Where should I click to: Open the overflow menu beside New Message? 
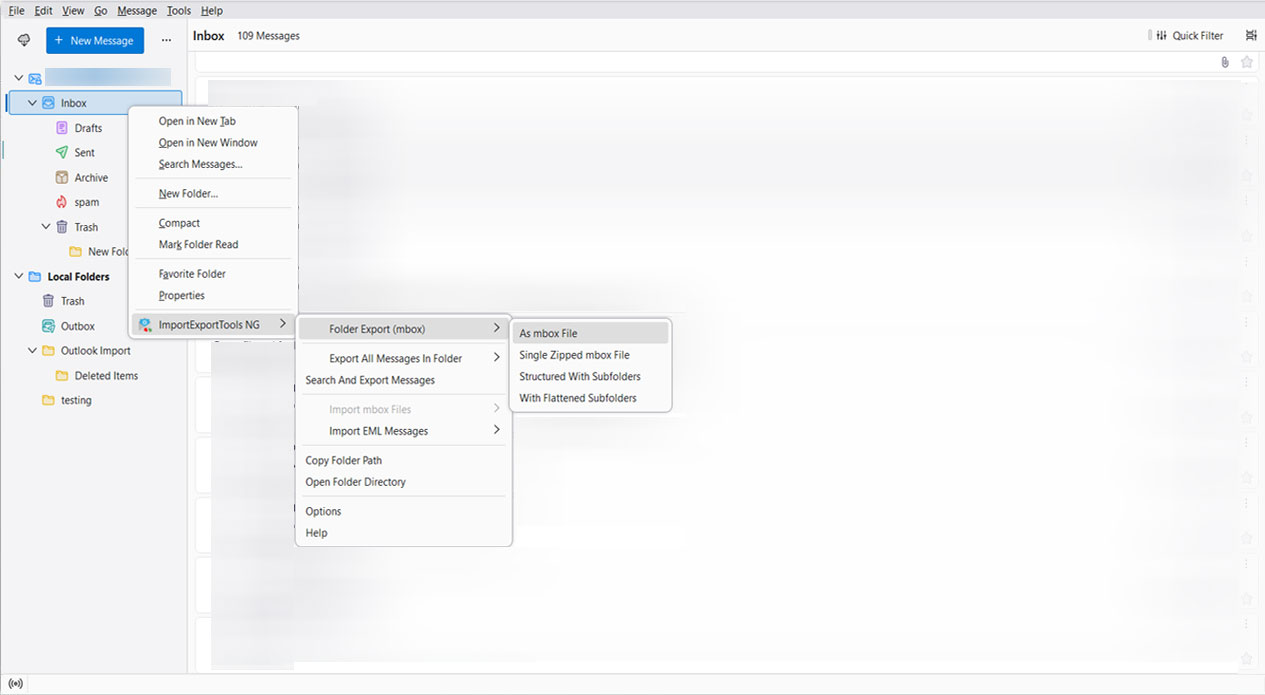pos(166,40)
